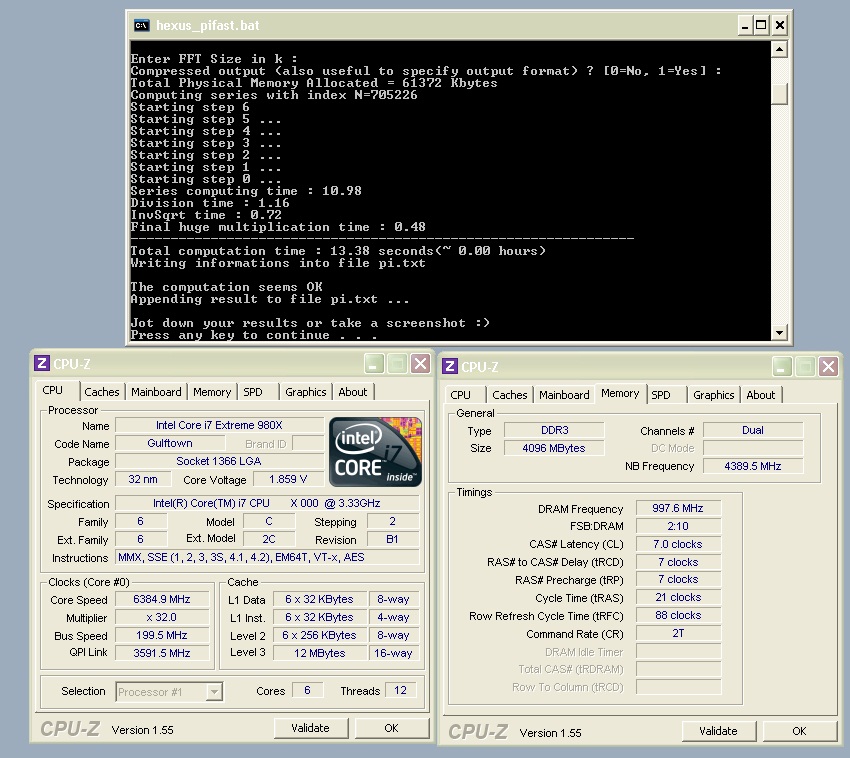Click the command prompt icon in title bar

pyautogui.click(x=142, y=25)
